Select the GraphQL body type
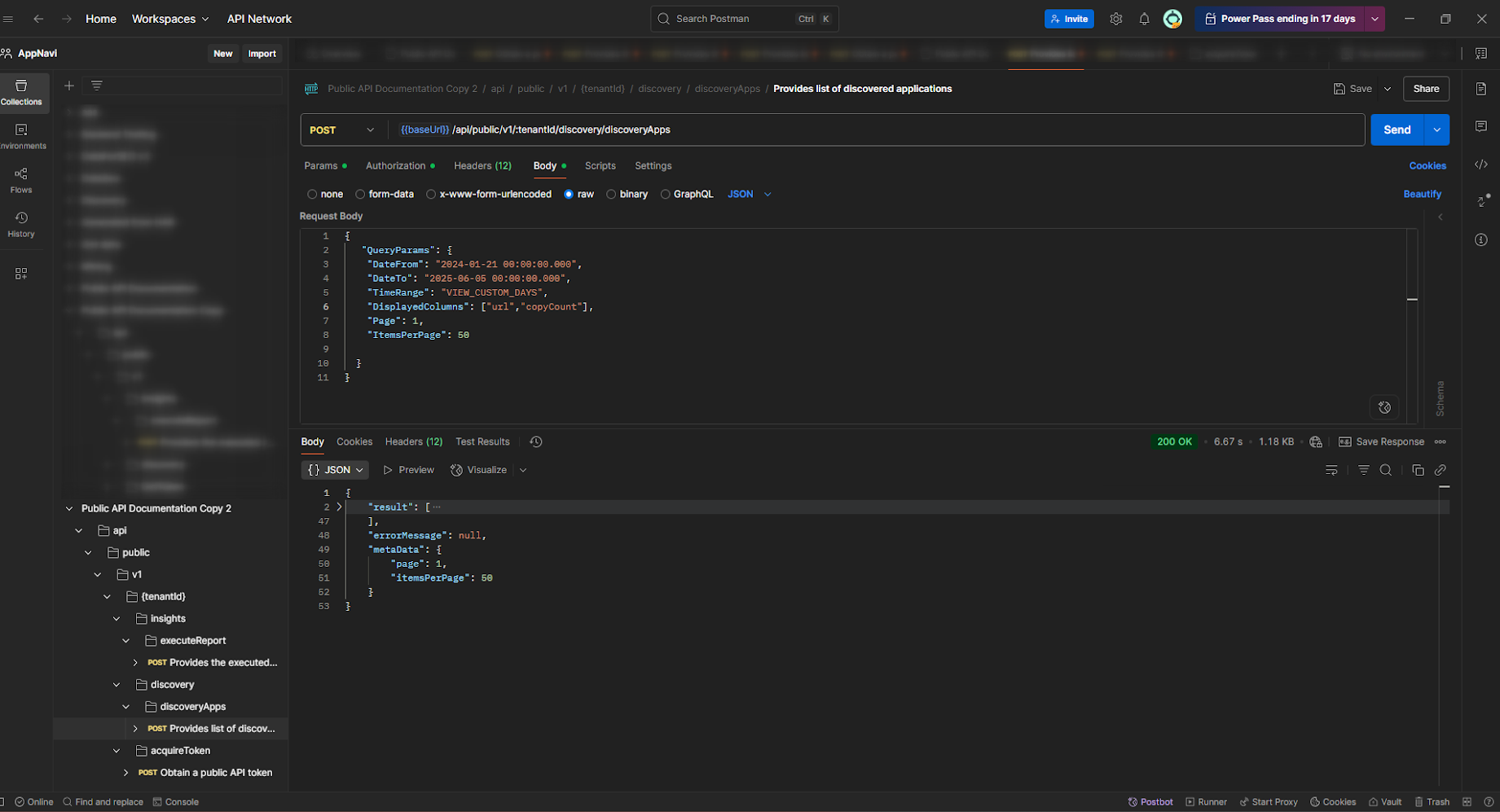The height and width of the screenshot is (812, 1500). click(687, 194)
